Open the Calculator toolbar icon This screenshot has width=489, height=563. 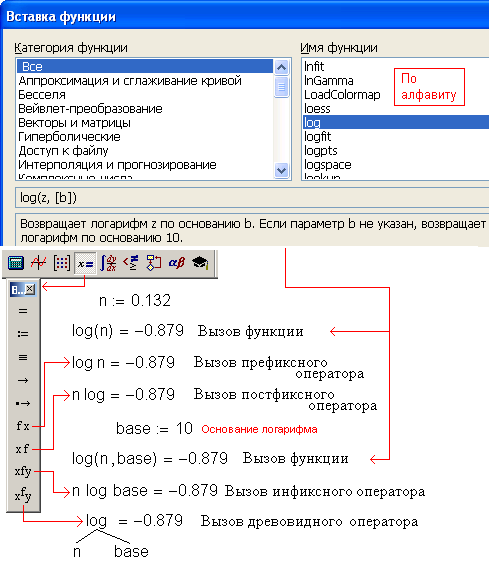coord(16,263)
